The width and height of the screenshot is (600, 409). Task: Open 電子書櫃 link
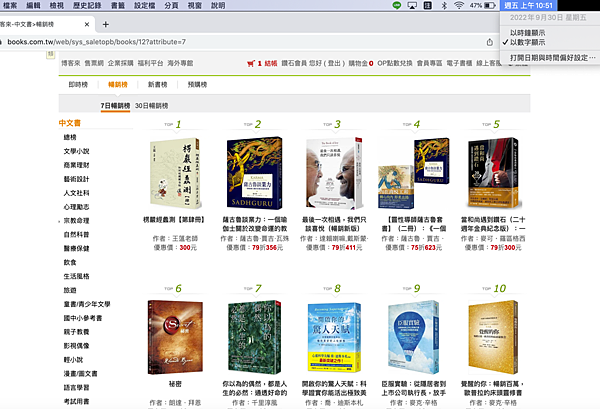[x=459, y=64]
